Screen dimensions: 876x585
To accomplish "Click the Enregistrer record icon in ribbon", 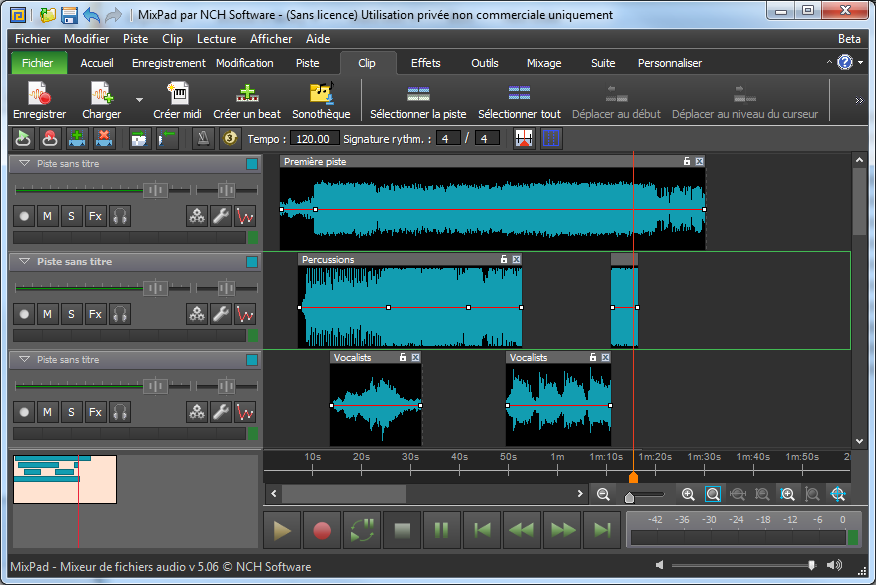I will click(39, 101).
